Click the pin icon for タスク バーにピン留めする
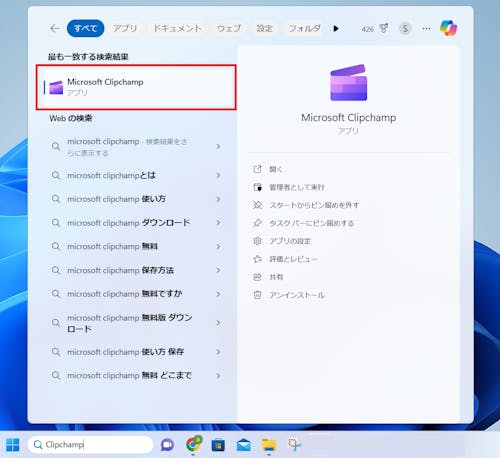 tap(257, 223)
